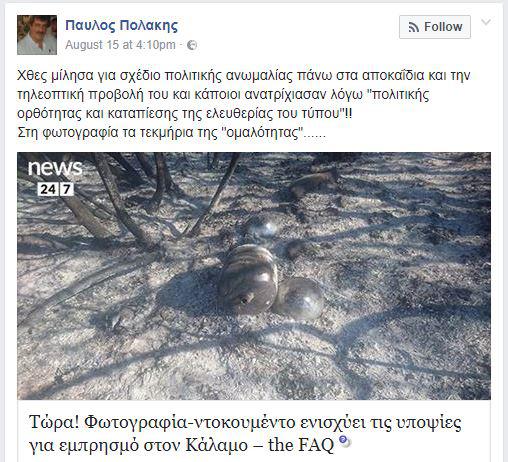Open the Τώρα! Φωτογραφία-ντοκουμέντο headline link
The width and height of the screenshot is (508, 462).
[245, 433]
